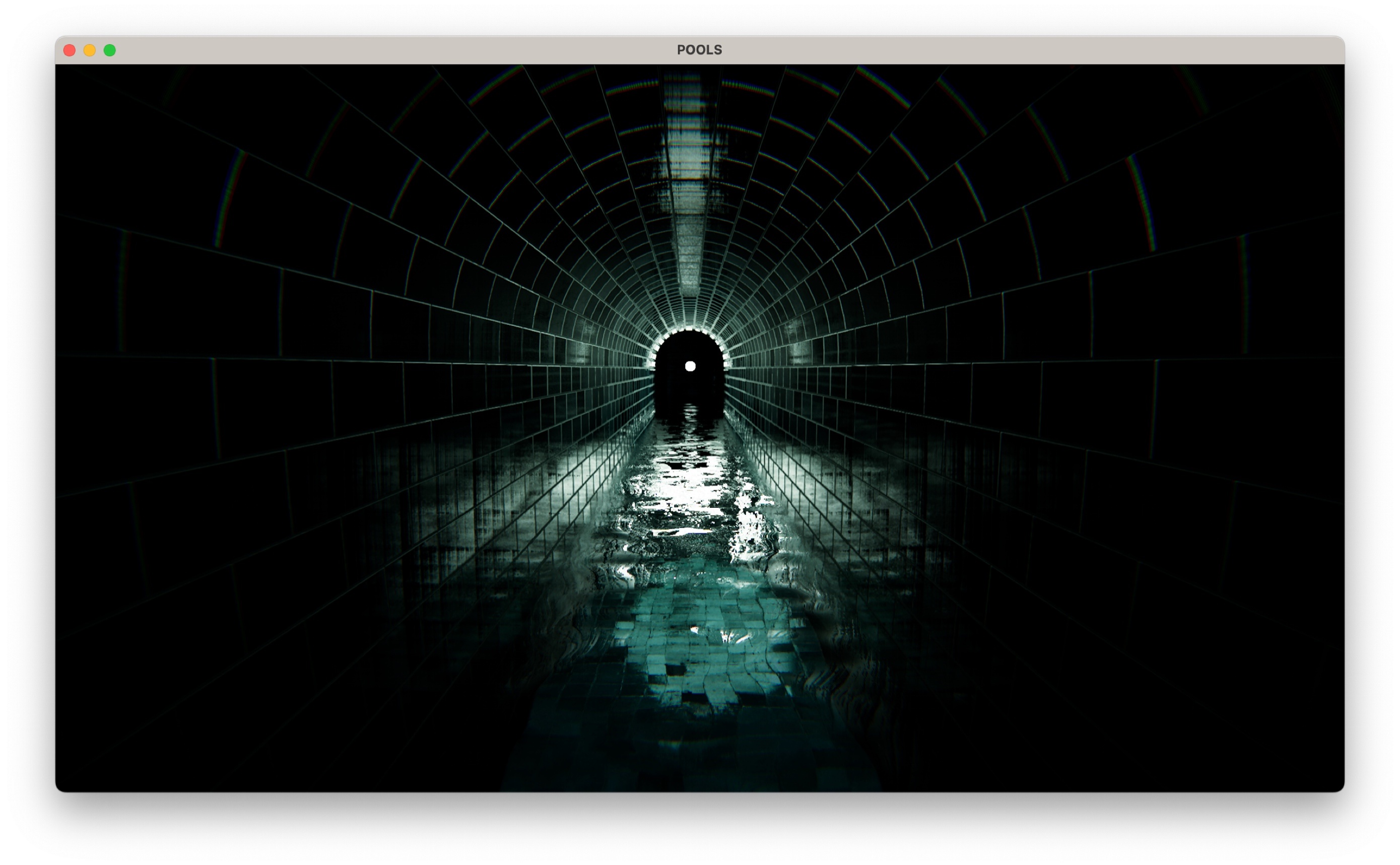Image resolution: width=1400 pixels, height=865 pixels.
Task: Maximize POOLS window using green button
Action: (x=110, y=50)
